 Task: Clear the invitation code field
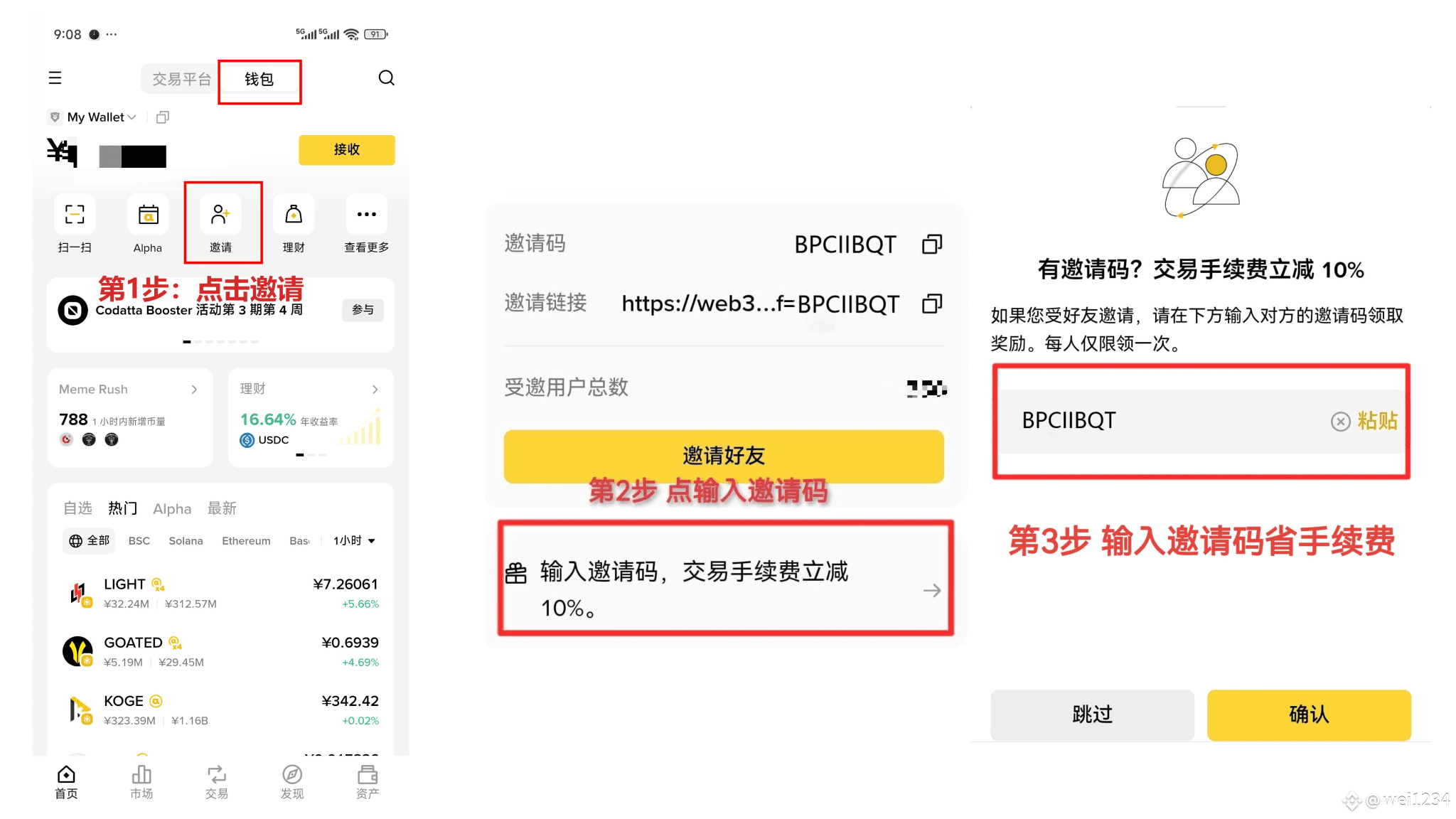(1340, 422)
